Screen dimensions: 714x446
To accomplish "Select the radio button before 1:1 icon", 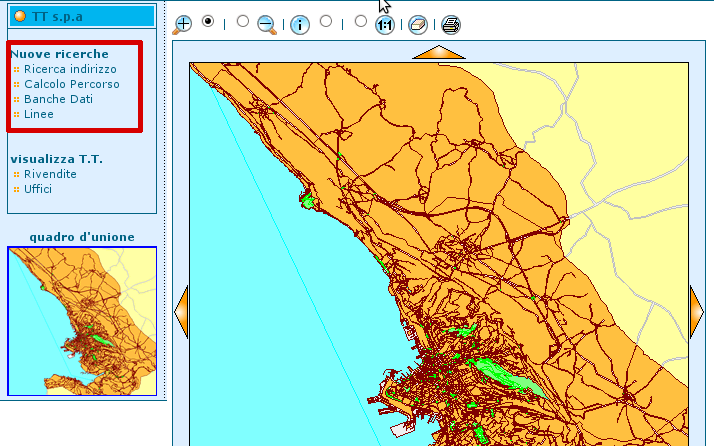I will (360, 21).
